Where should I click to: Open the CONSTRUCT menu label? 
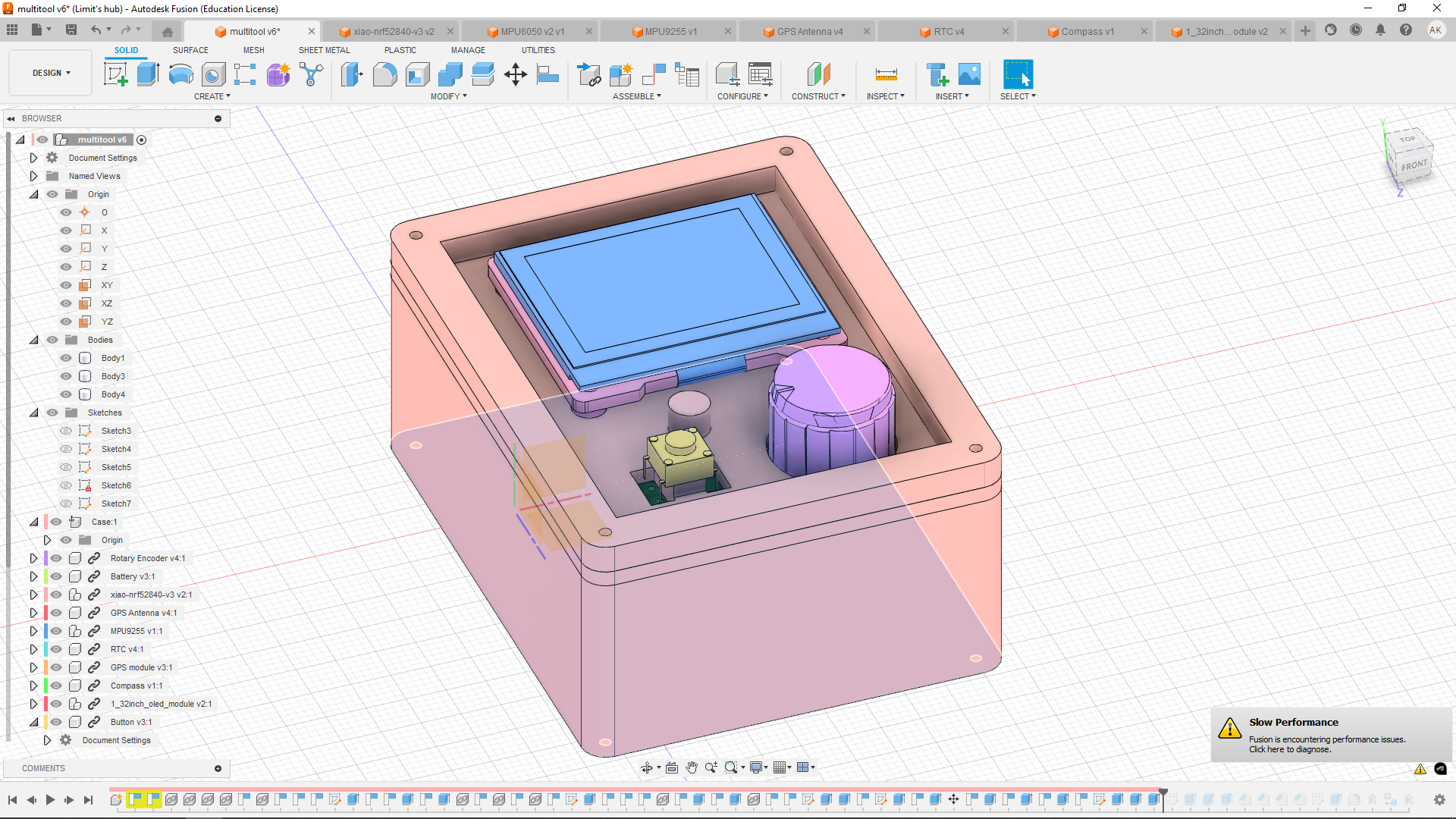(x=817, y=96)
